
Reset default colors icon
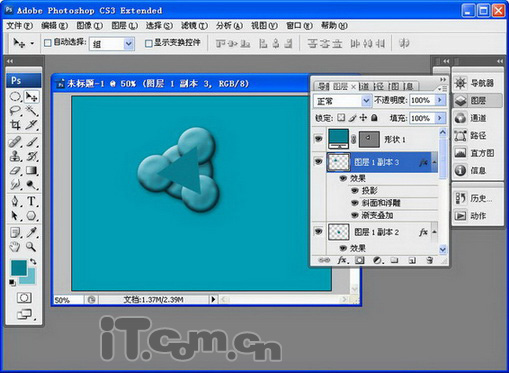pos(12,283)
